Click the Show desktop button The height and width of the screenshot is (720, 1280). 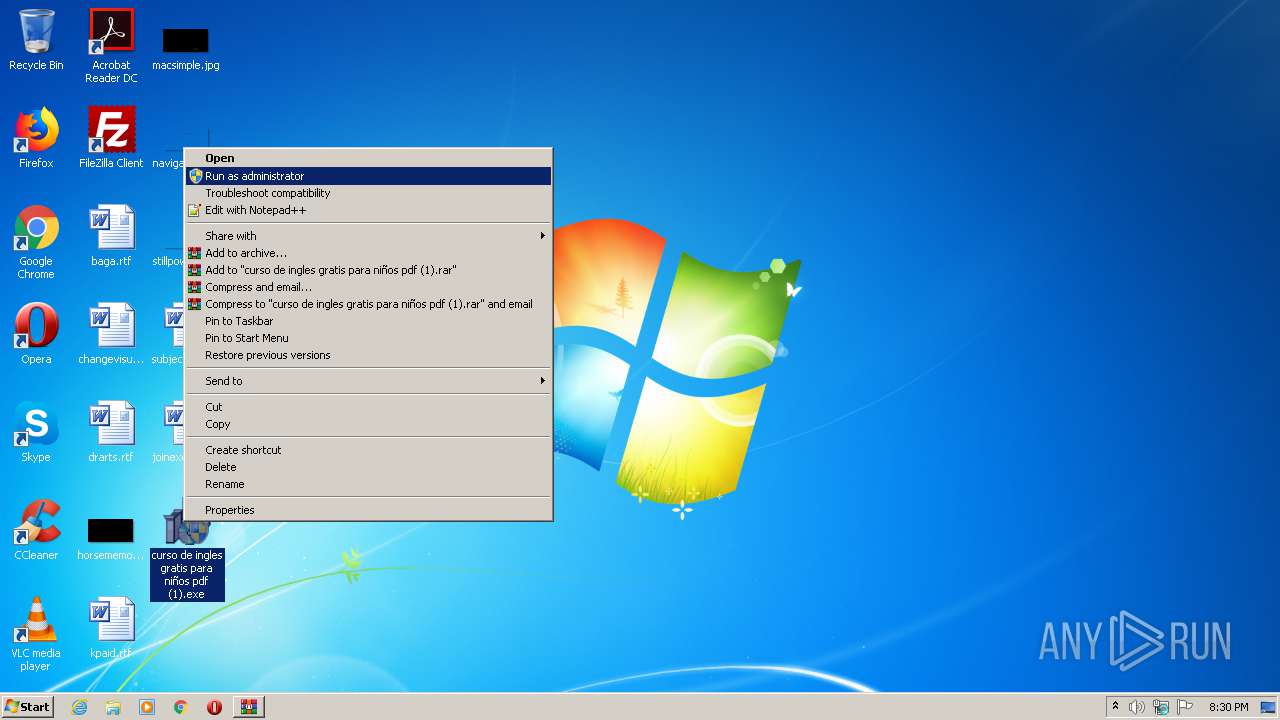tap(1269, 707)
